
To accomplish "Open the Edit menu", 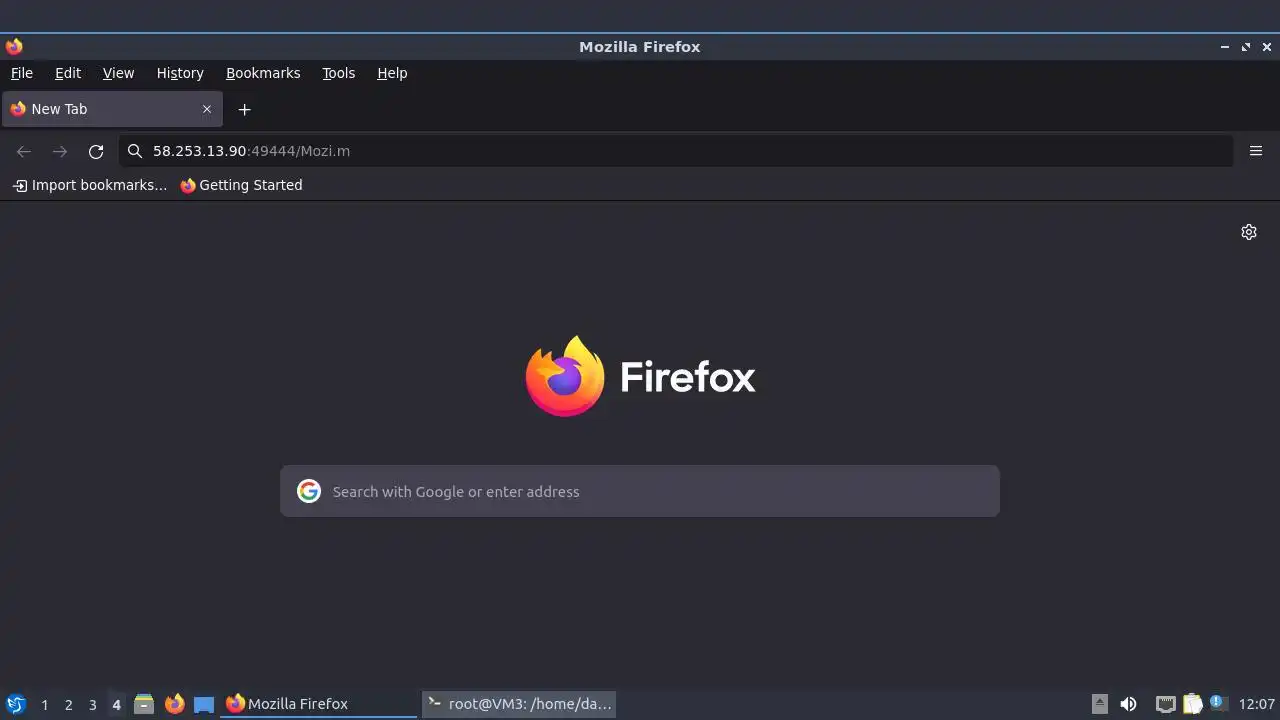I will coord(68,73).
